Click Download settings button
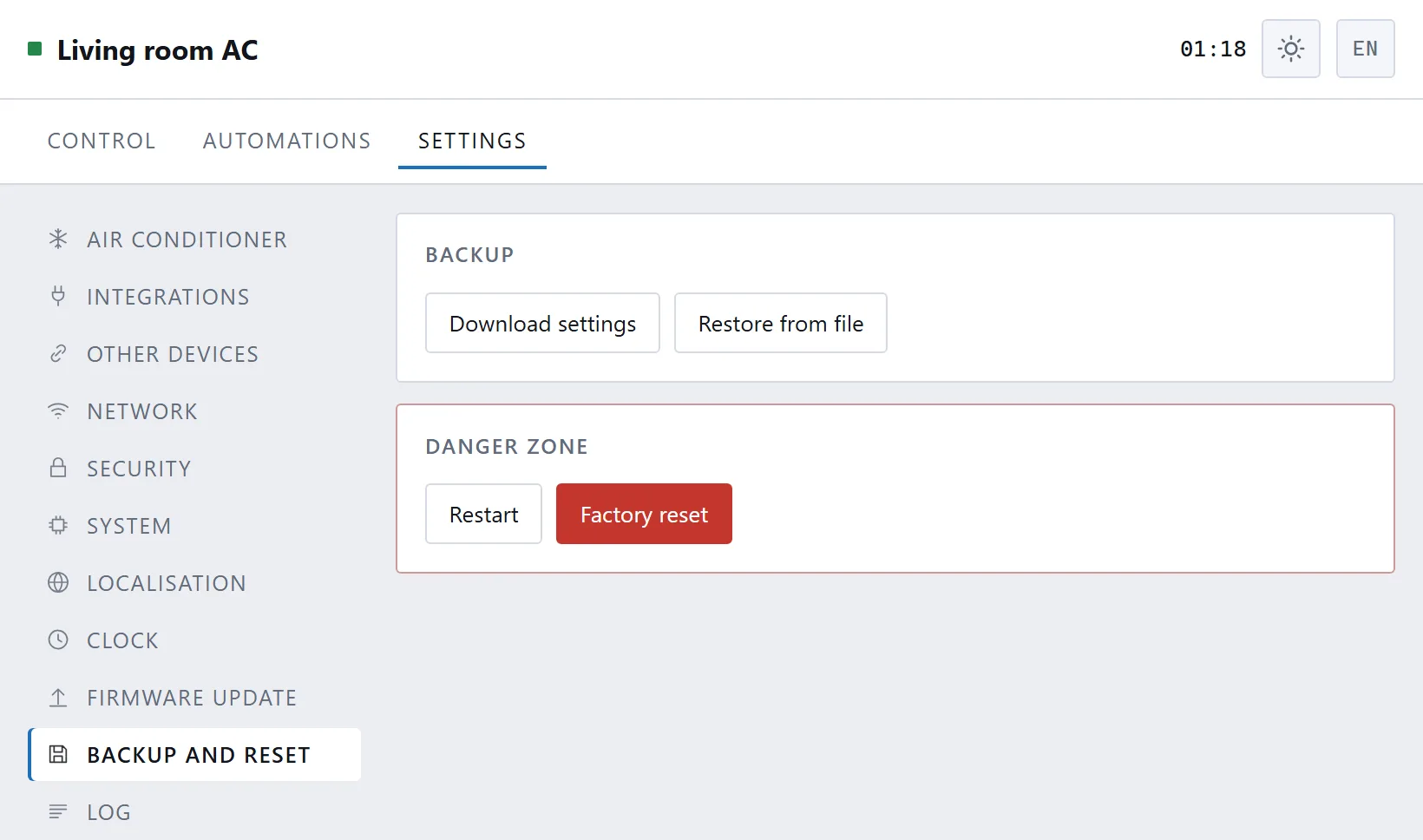The height and width of the screenshot is (840, 1423). pos(542,323)
